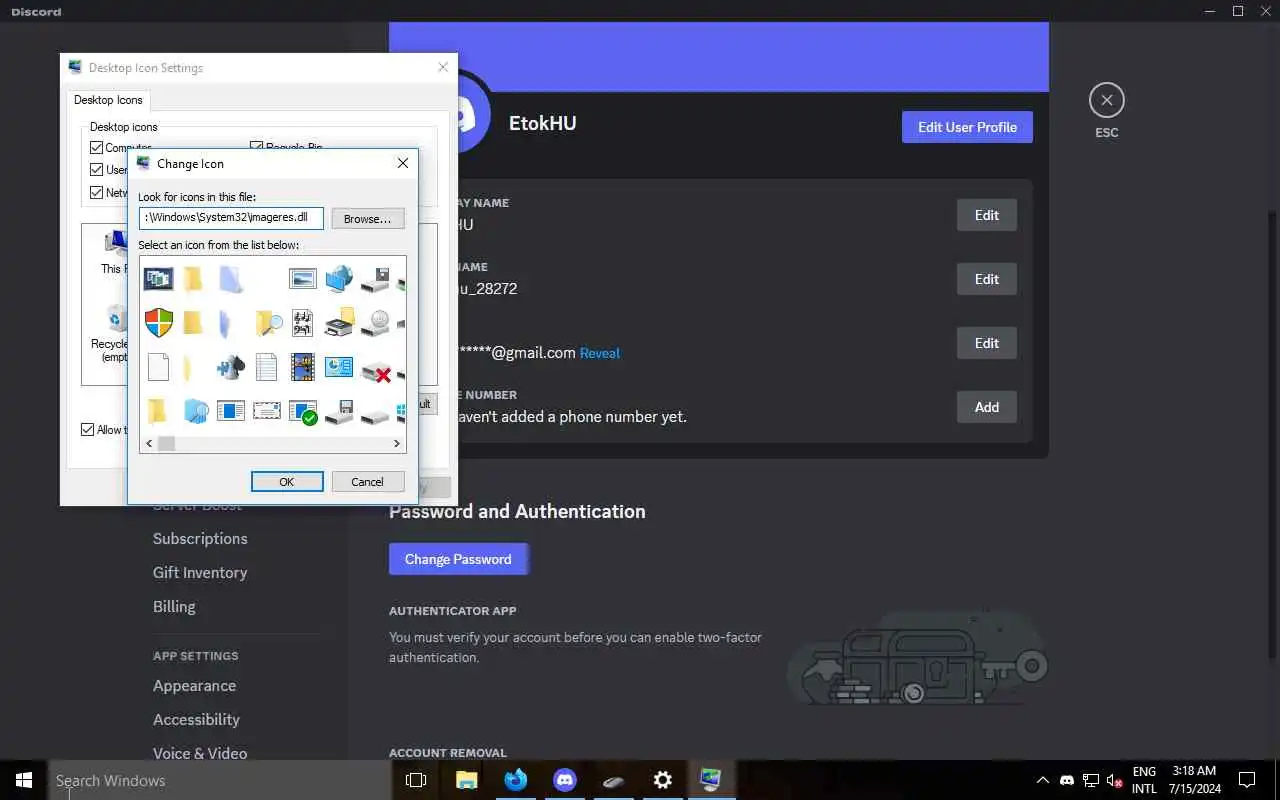Select the drive with red X icon
The width and height of the screenshot is (1280, 800).
pos(375,371)
